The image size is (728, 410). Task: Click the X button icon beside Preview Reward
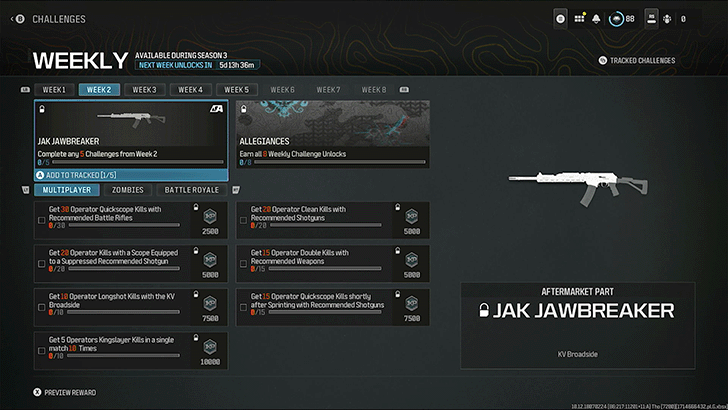(37, 392)
